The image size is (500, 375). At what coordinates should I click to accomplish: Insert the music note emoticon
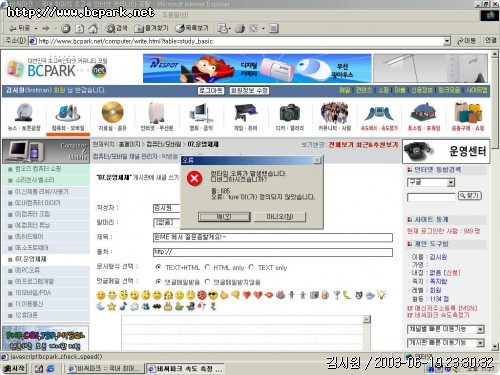tap(123, 306)
